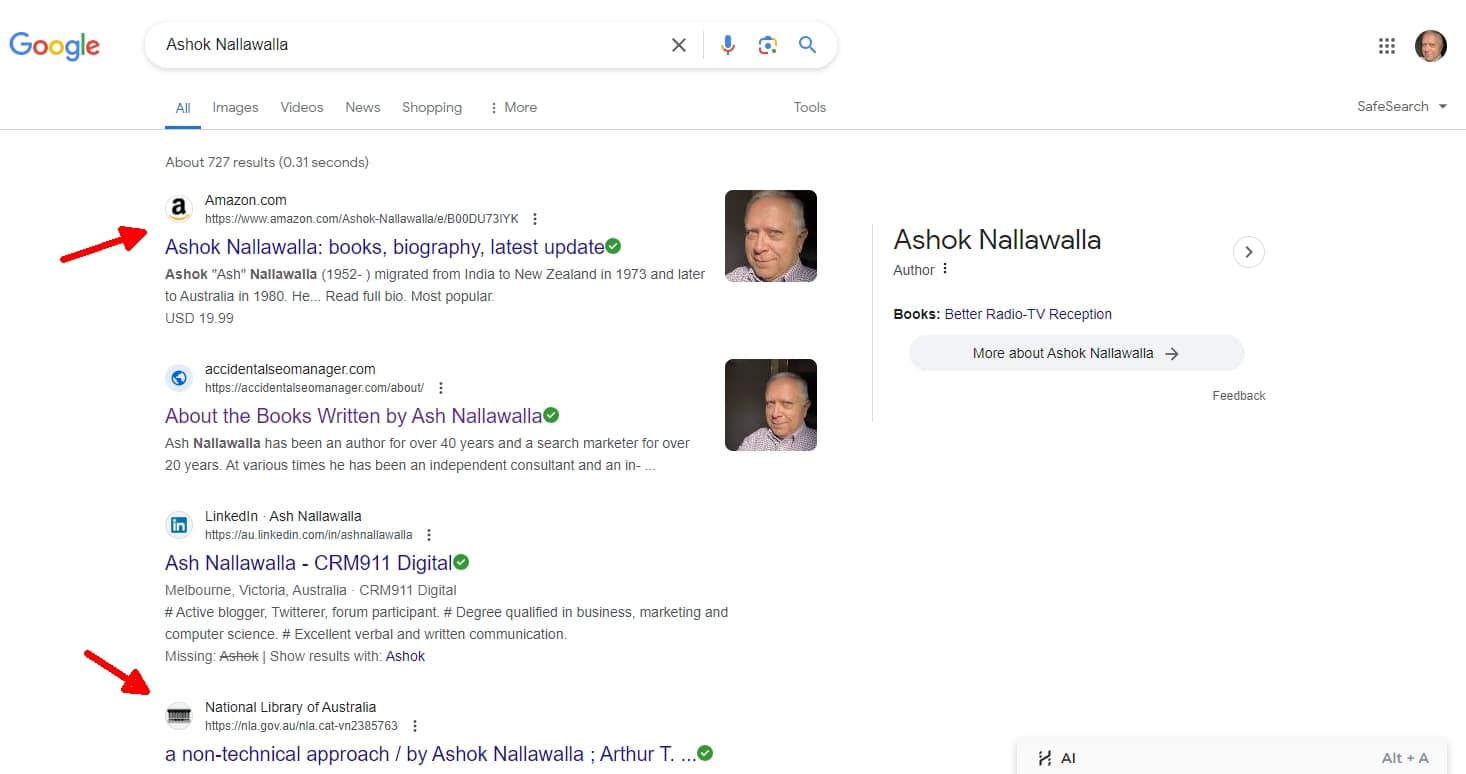Open Ash Nallawalla CRM911 Digital link

click(x=308, y=563)
